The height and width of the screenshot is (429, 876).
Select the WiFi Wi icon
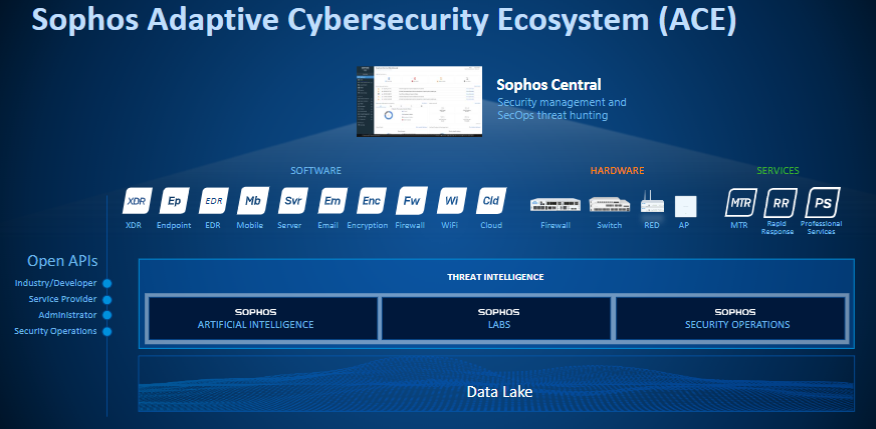451,201
